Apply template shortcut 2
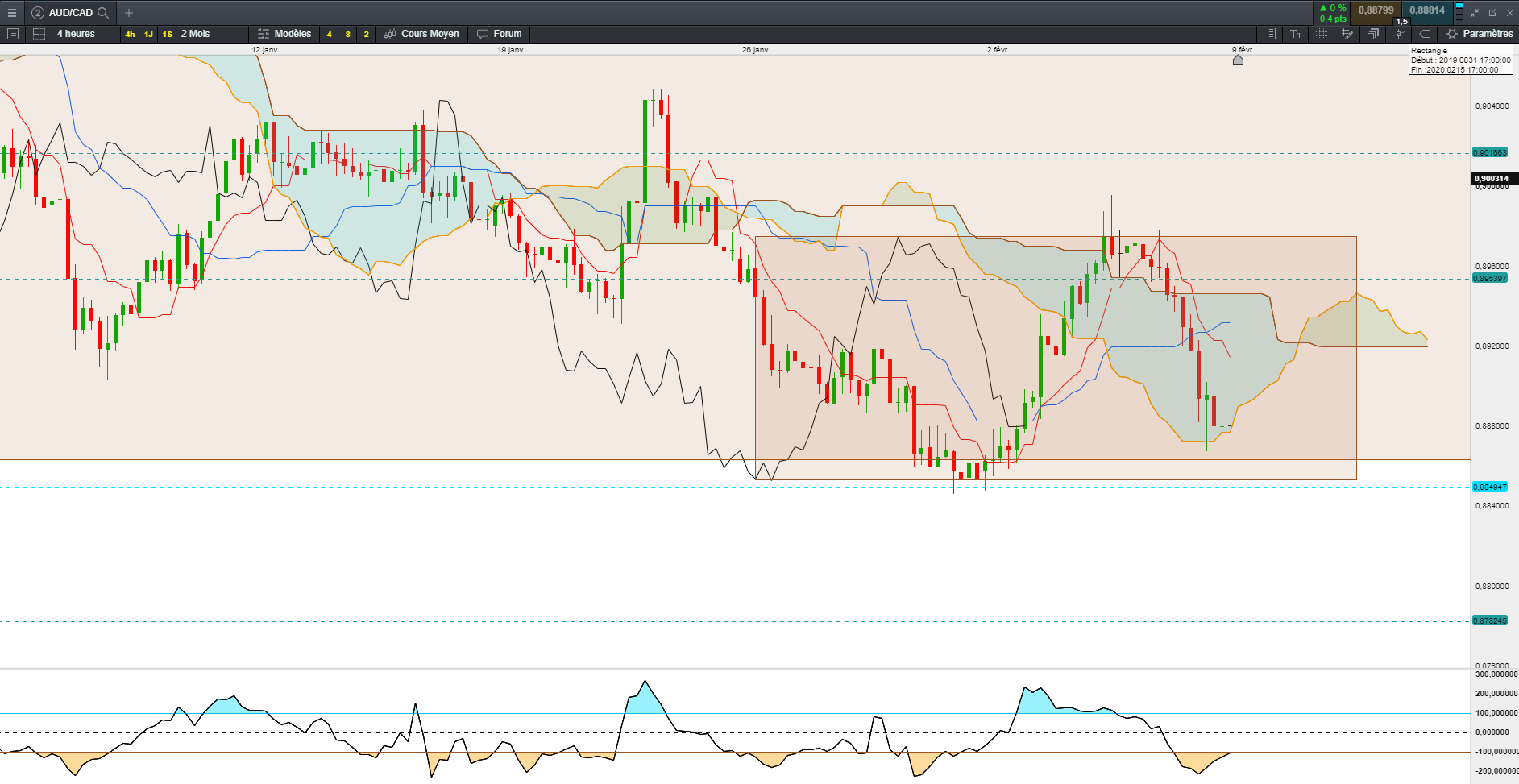 tap(366, 34)
